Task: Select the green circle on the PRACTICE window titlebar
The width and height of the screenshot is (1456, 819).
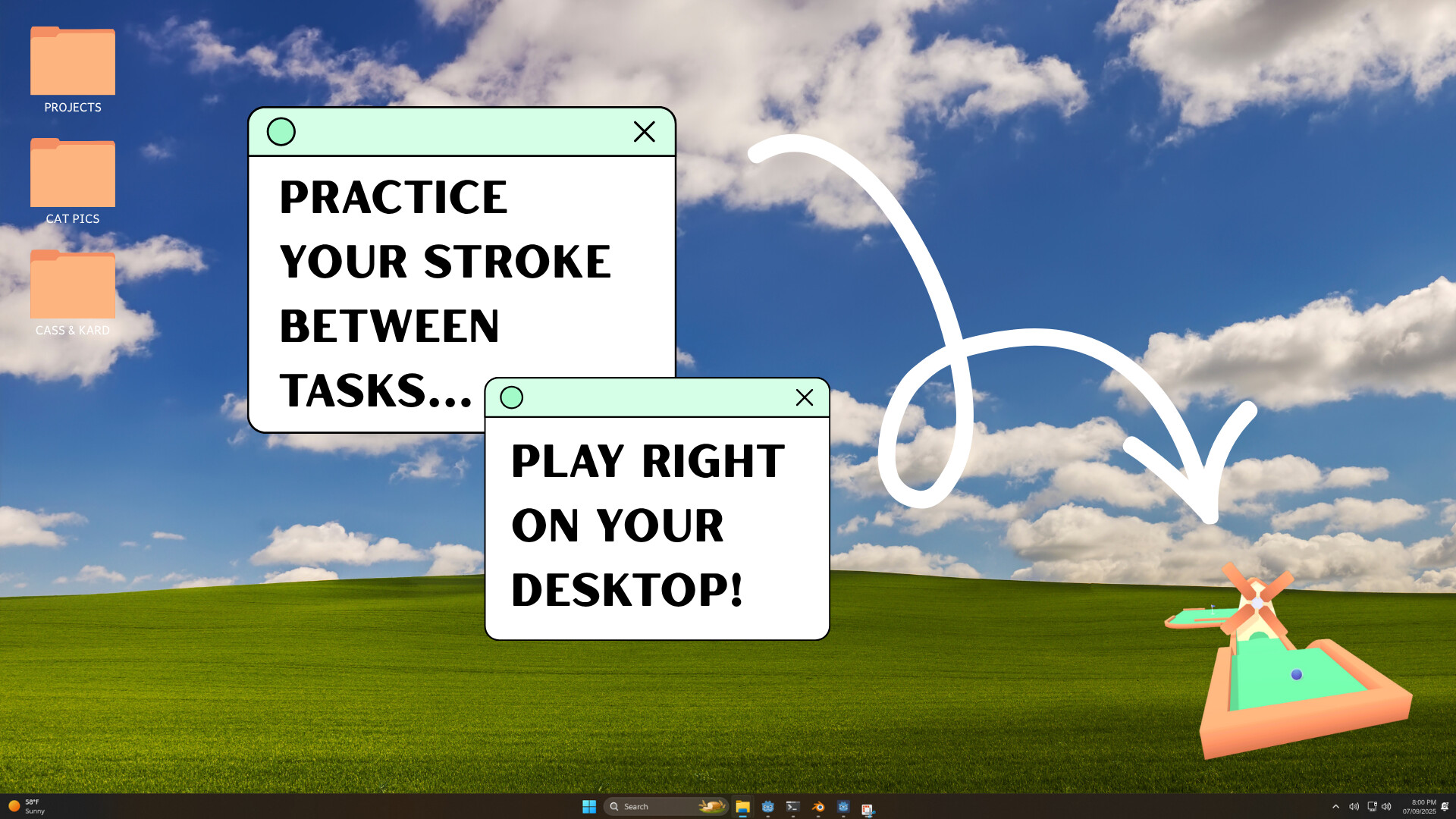Action: pyautogui.click(x=281, y=131)
